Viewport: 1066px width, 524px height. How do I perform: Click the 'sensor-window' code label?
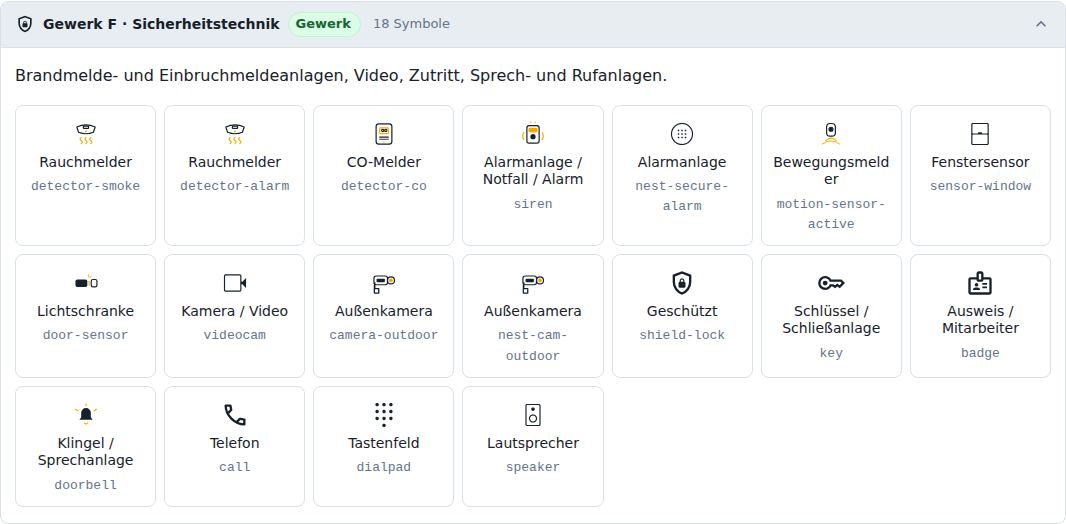(x=980, y=186)
